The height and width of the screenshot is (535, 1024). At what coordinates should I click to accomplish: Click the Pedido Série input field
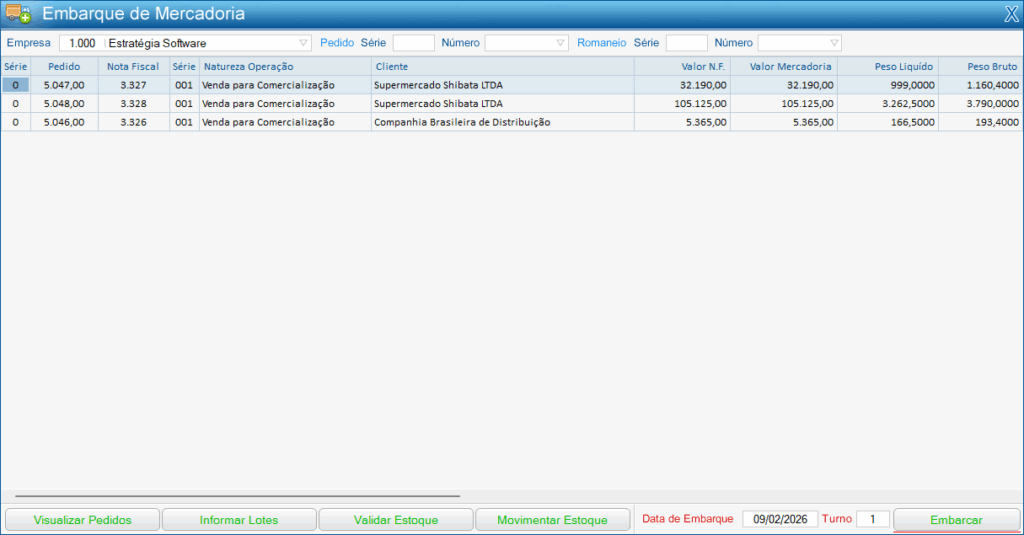pos(413,43)
